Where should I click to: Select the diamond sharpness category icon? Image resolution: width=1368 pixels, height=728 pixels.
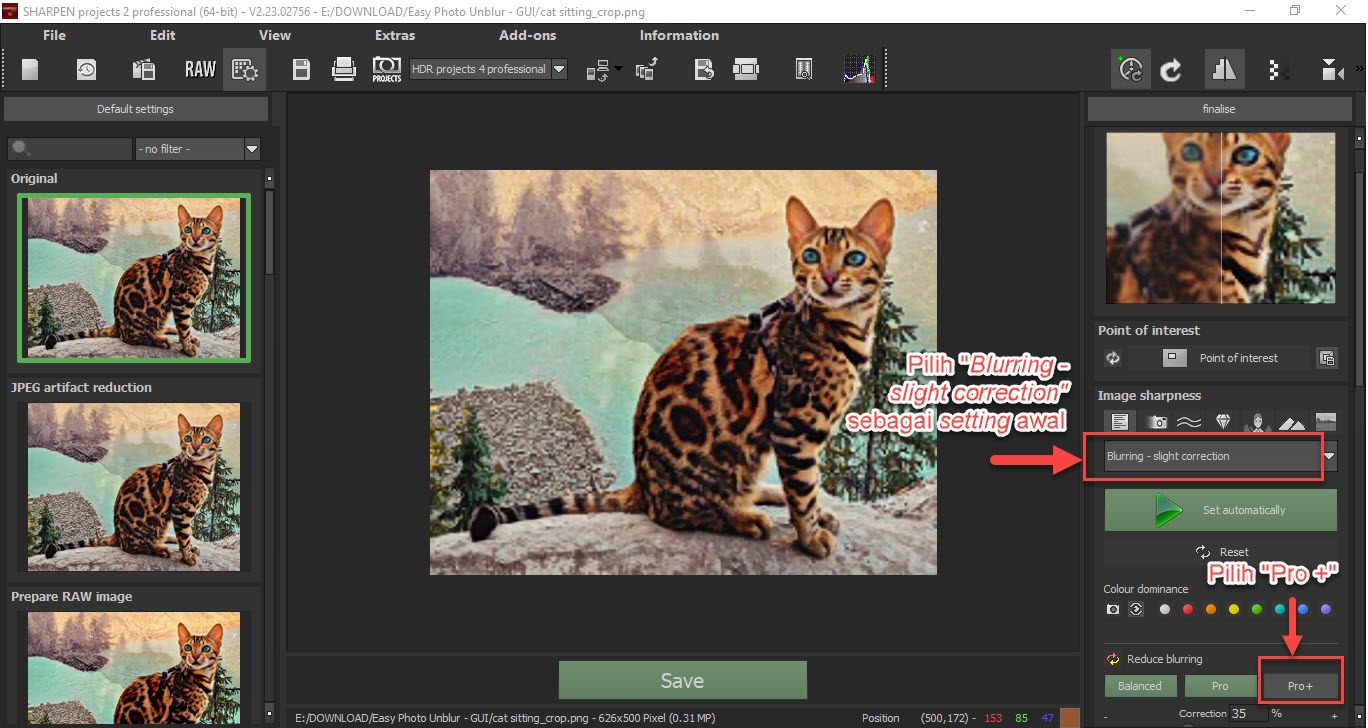pyautogui.click(x=1223, y=422)
